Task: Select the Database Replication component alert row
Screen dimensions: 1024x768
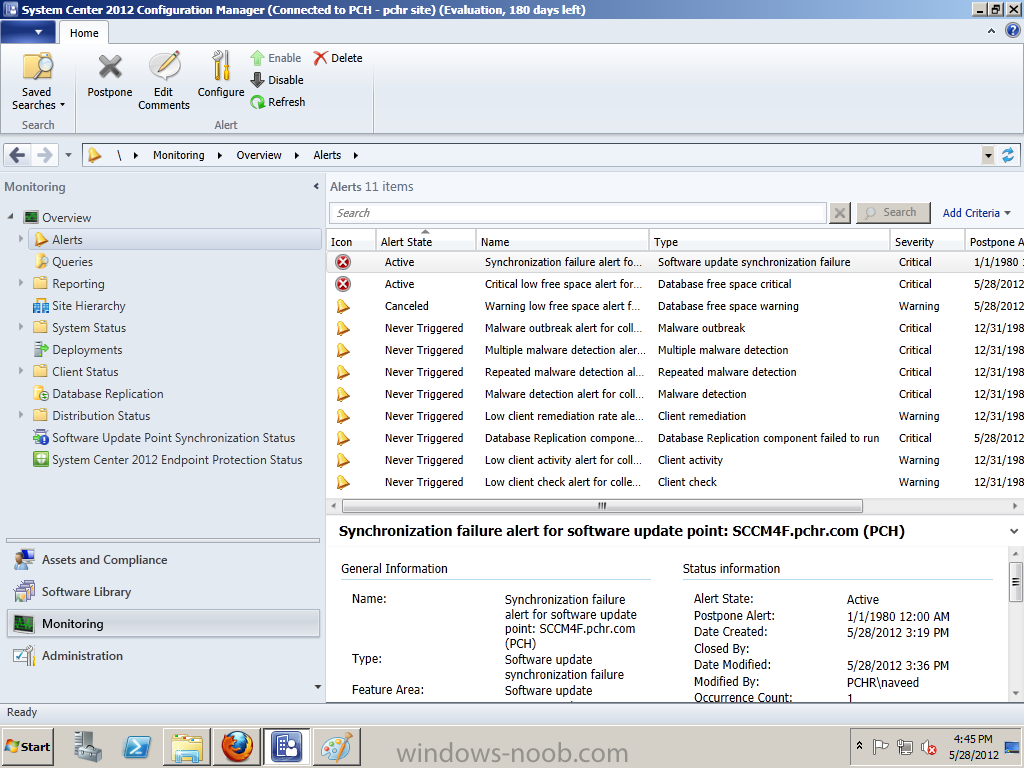Action: click(x=675, y=438)
